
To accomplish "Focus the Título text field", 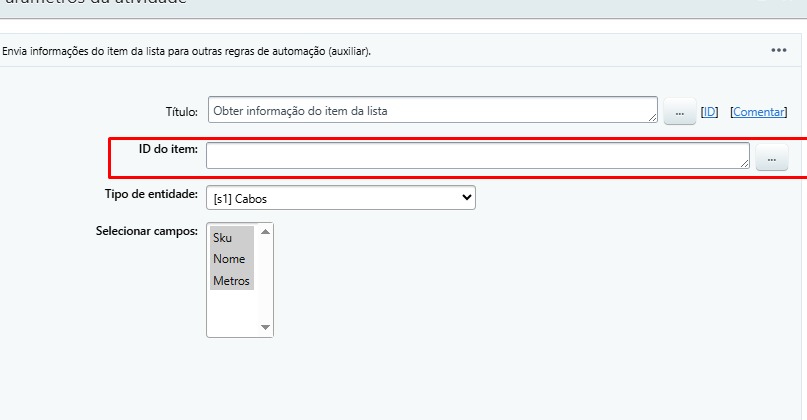I will [430, 110].
